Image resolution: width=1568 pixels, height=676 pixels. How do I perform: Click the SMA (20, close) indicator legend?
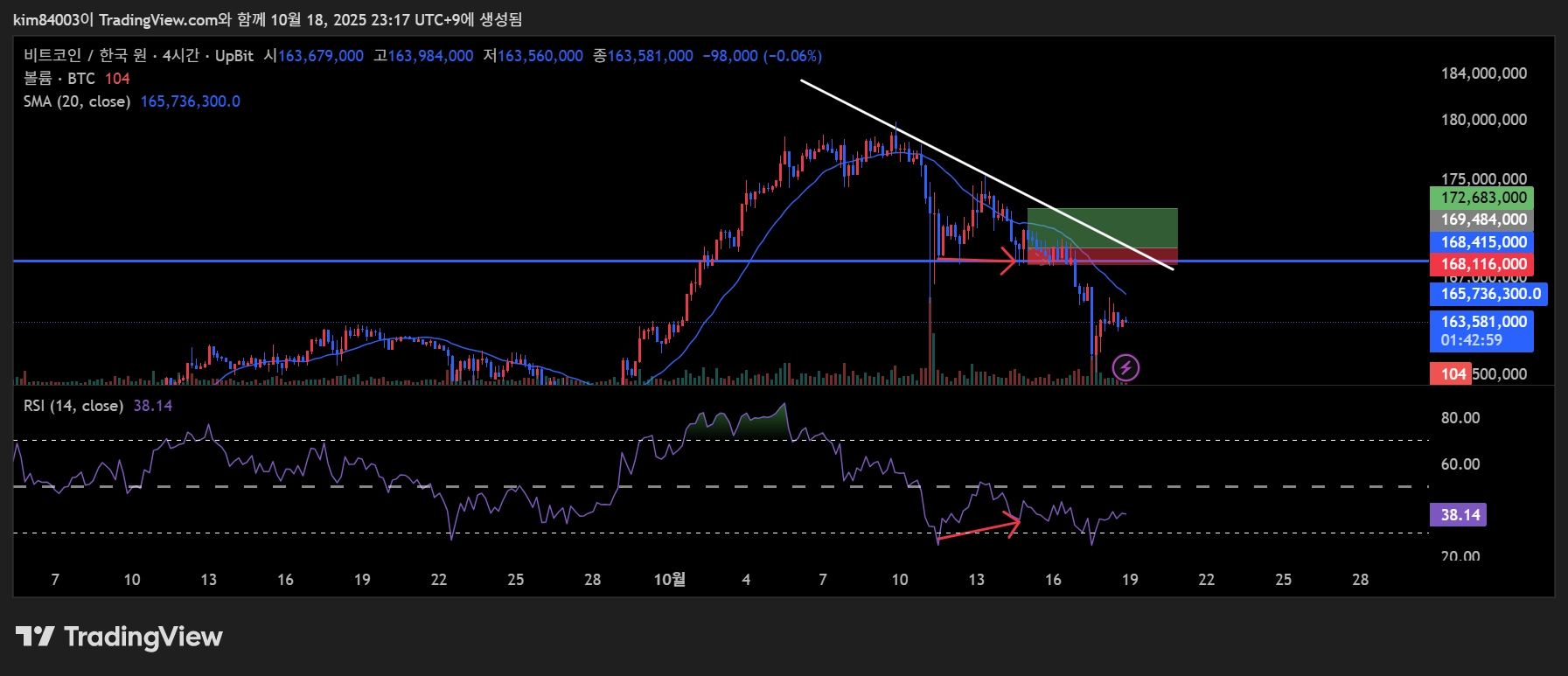[77, 101]
